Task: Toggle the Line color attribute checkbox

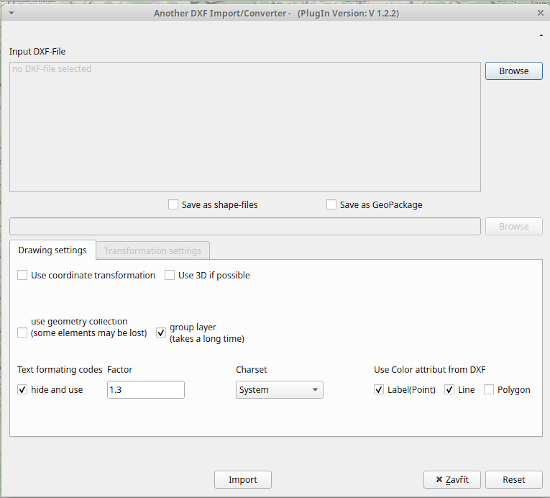Action: (x=449, y=389)
